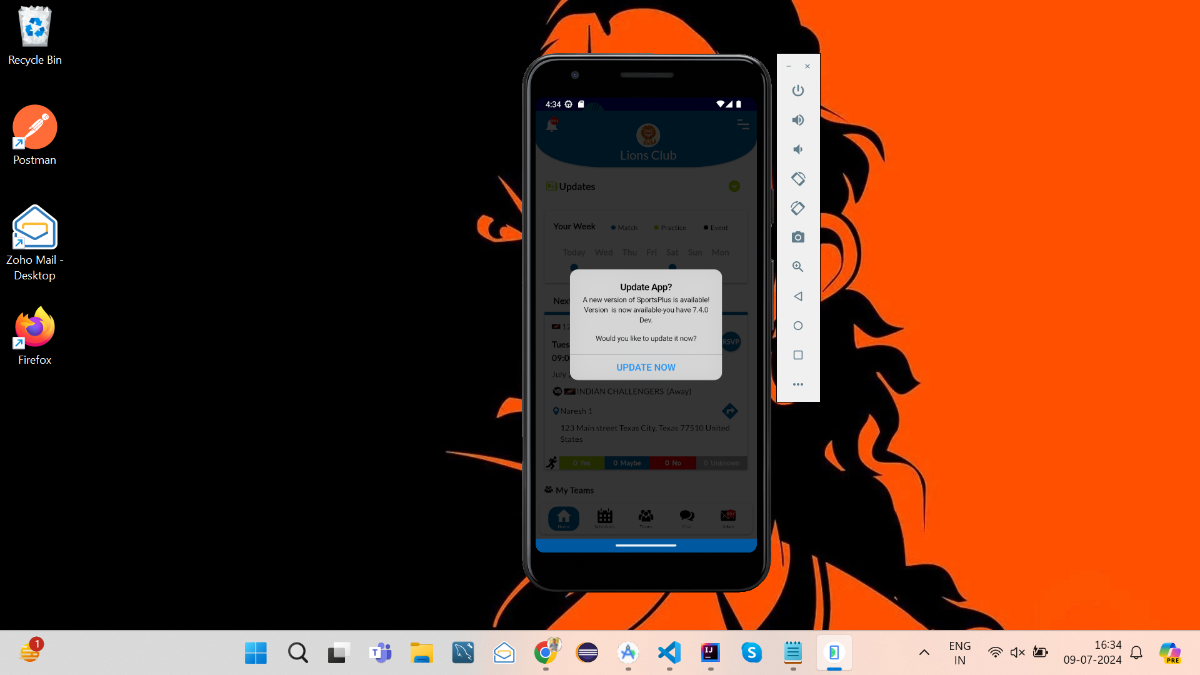This screenshot has height=675, width=1200.
Task: Tap the Home icon in the bottom navigation
Action: 563,518
